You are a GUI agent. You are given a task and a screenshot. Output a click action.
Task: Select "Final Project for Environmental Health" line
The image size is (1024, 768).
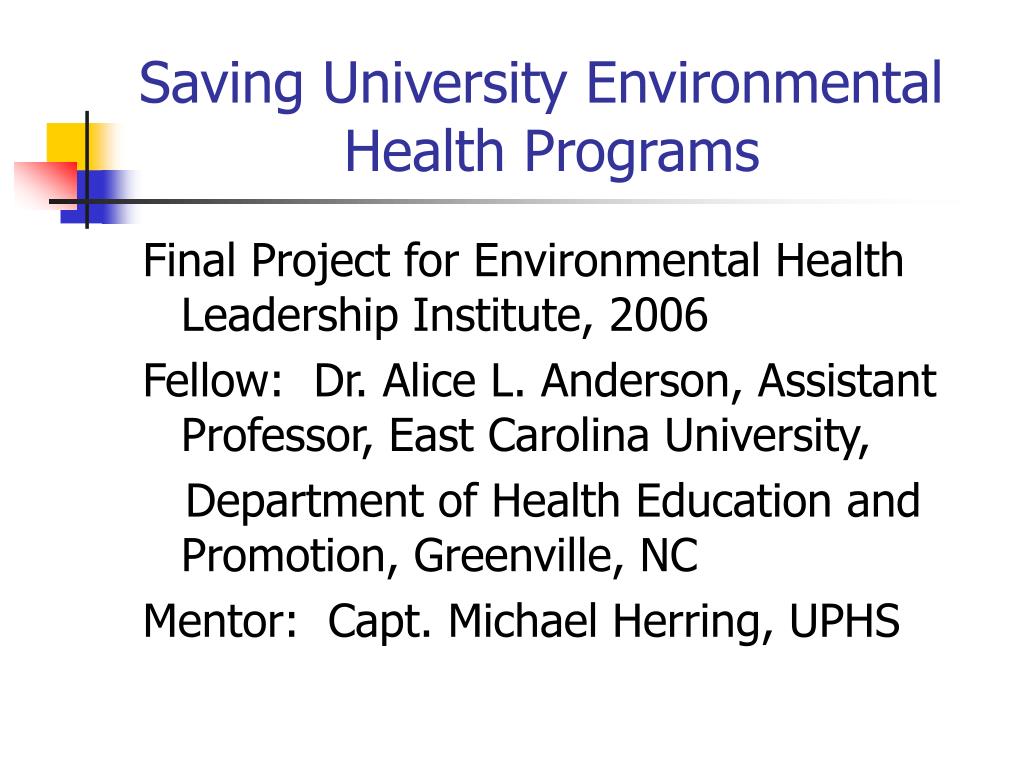coord(523,263)
